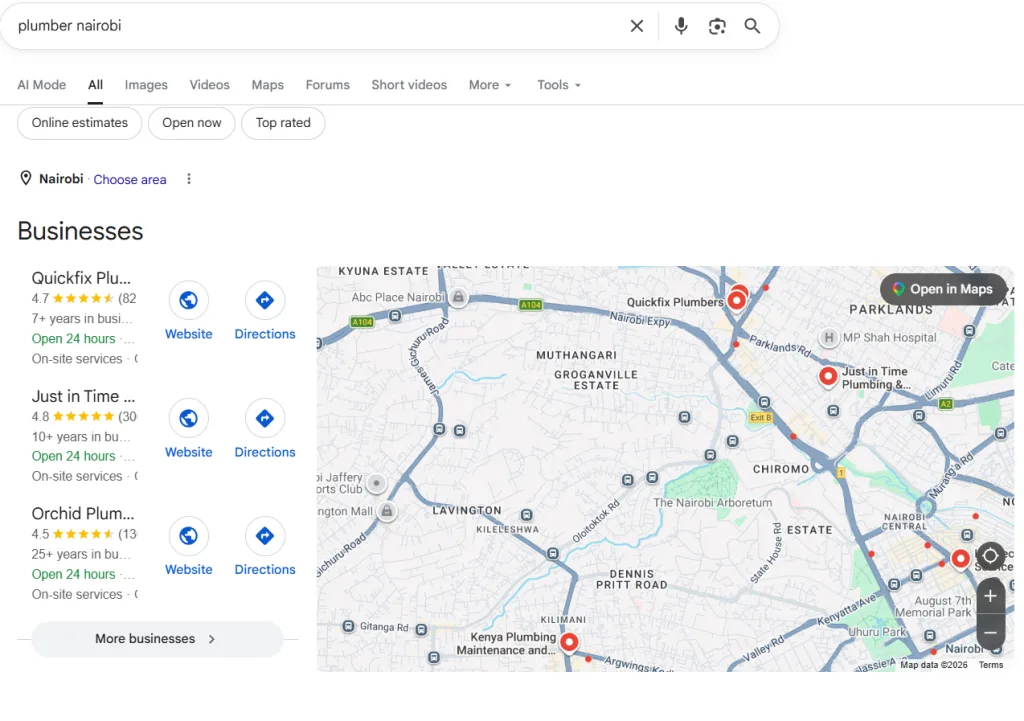Open the three-dot options beside Choose area
This screenshot has height=721, width=1024.
pyautogui.click(x=189, y=179)
